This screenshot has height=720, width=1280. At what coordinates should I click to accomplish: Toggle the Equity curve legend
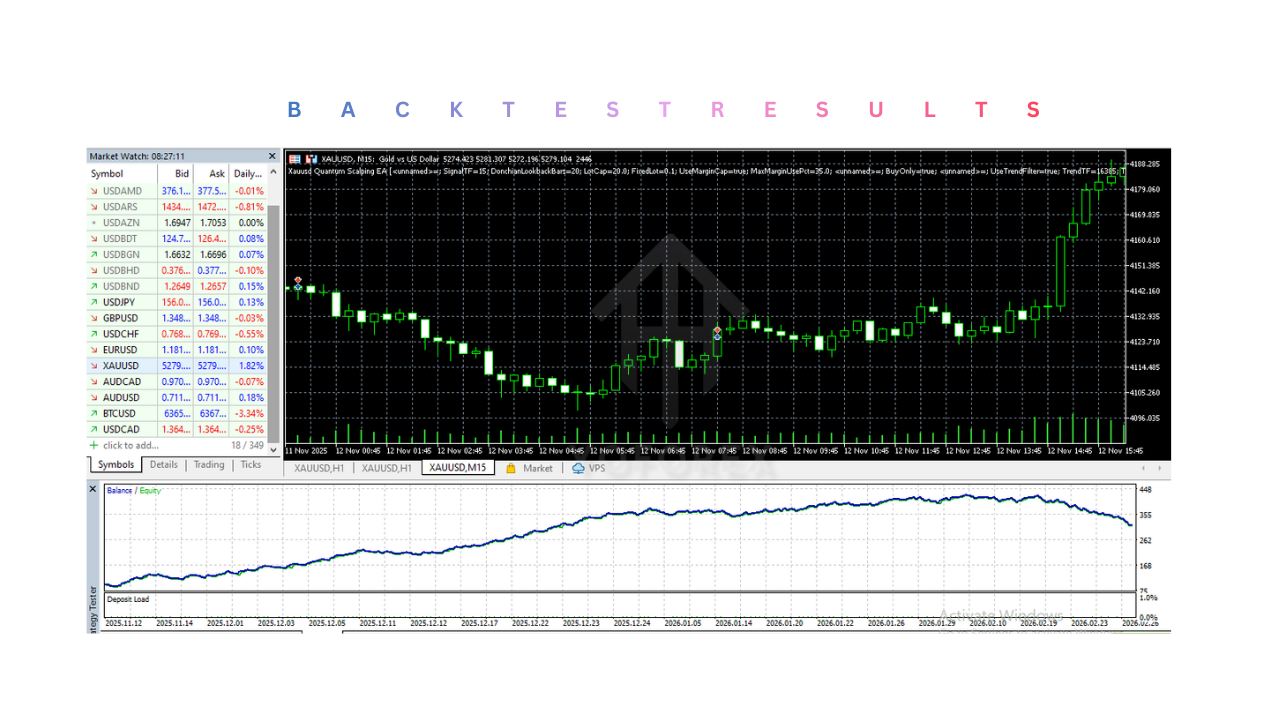pos(150,490)
